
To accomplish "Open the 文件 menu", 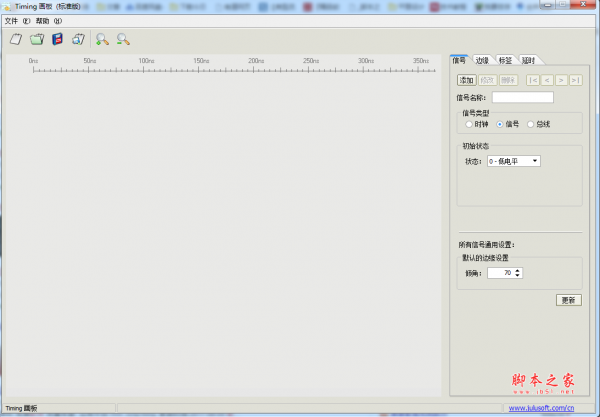I will (17, 21).
